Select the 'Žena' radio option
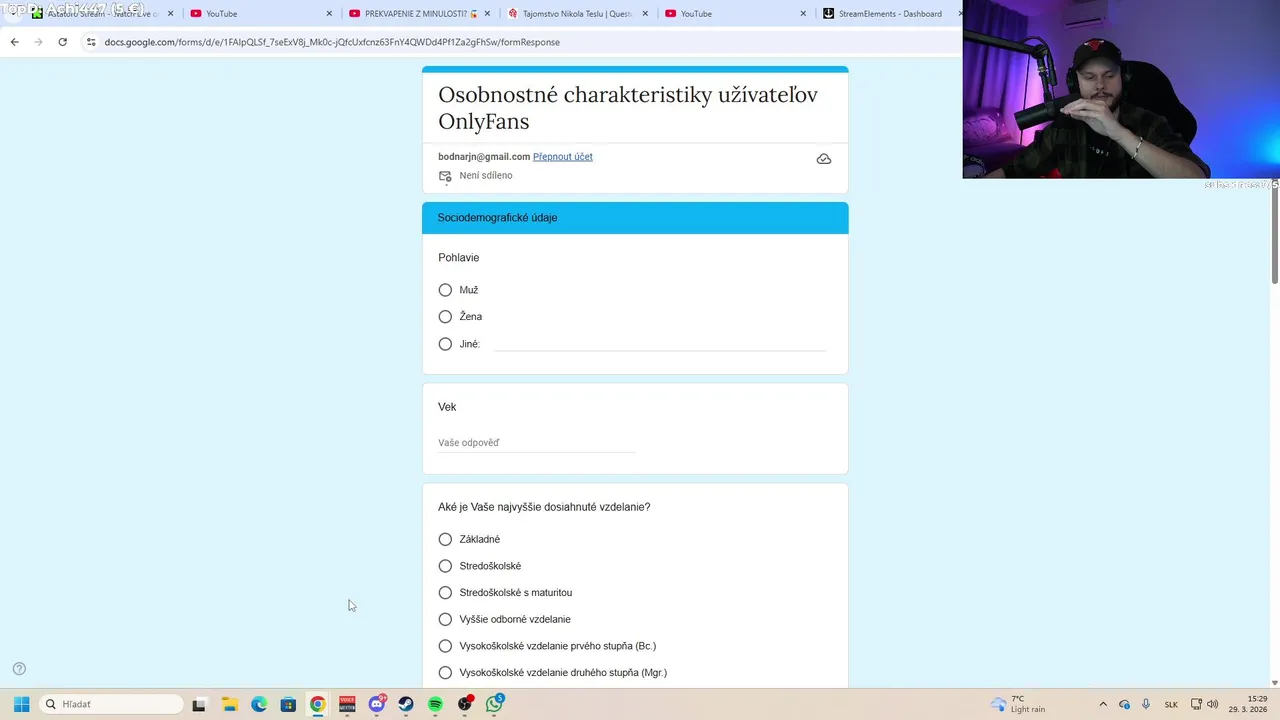This screenshot has height=720, width=1280. [x=445, y=317]
